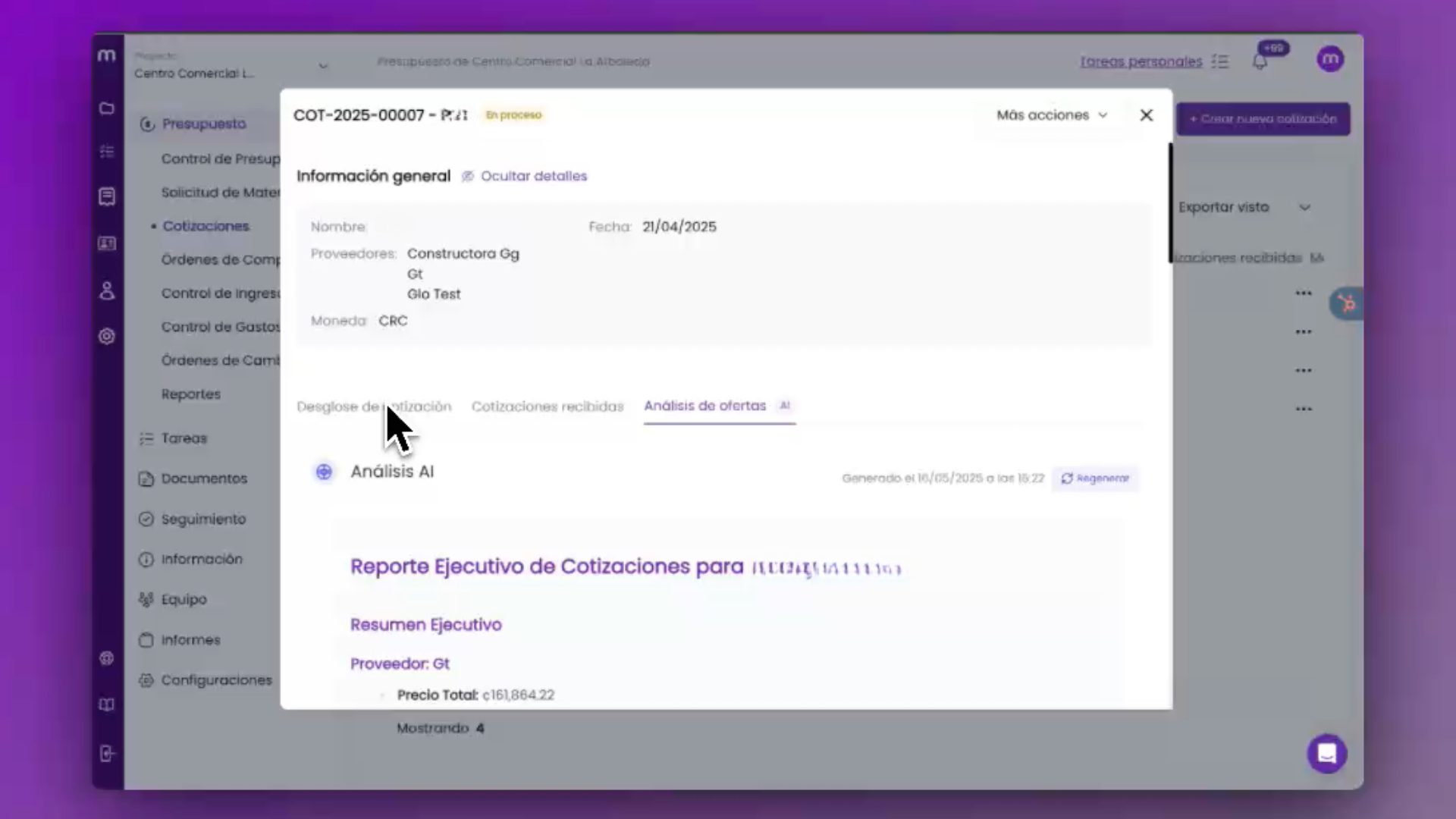Click the HubSpot widget icon on right edge
The width and height of the screenshot is (1456, 819).
(1347, 304)
